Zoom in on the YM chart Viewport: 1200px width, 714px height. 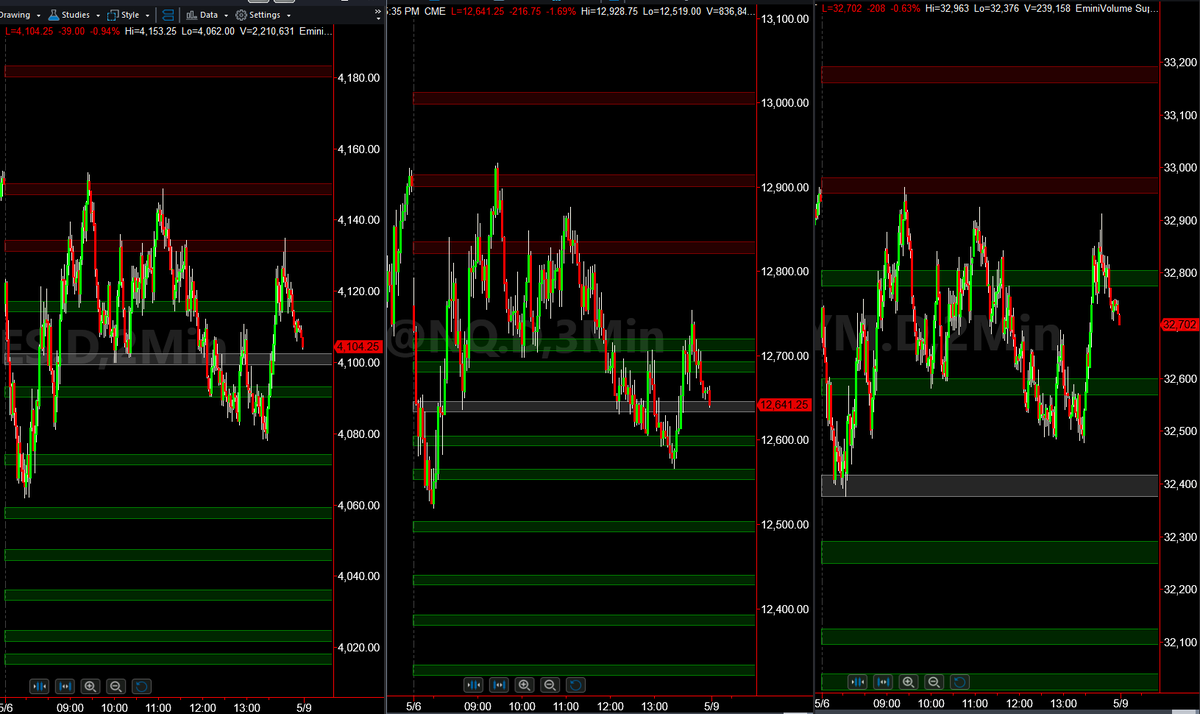pos(908,682)
